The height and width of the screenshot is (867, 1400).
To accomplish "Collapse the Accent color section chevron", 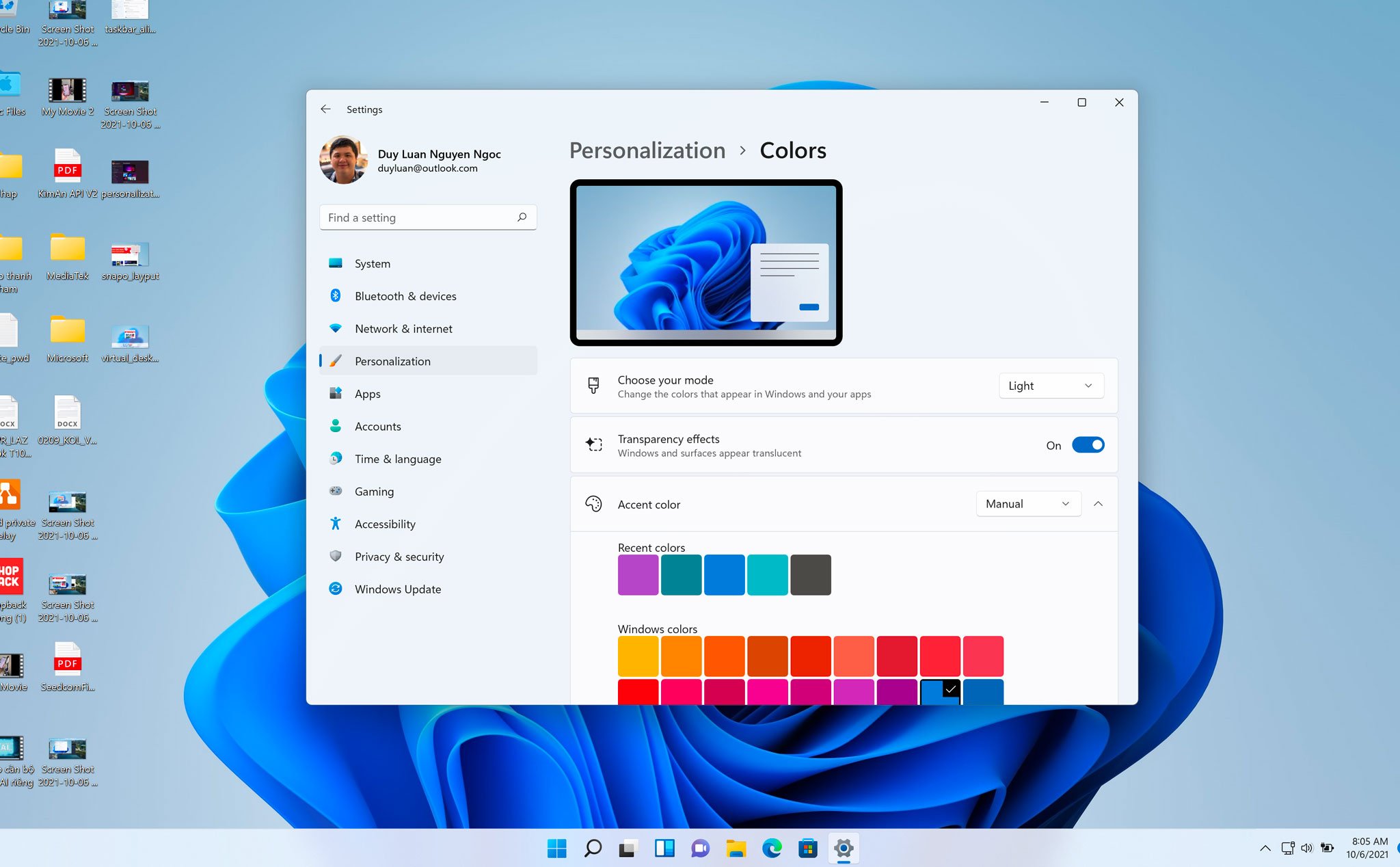I will pyautogui.click(x=1098, y=504).
